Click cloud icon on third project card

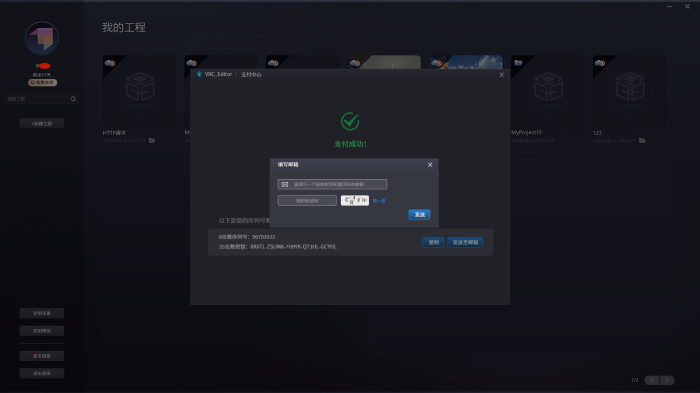(x=273, y=63)
